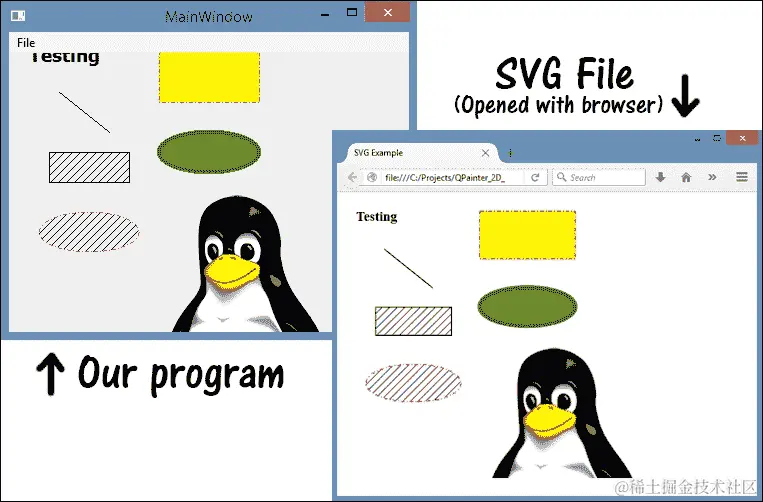Restore the browser window size

tap(717, 138)
